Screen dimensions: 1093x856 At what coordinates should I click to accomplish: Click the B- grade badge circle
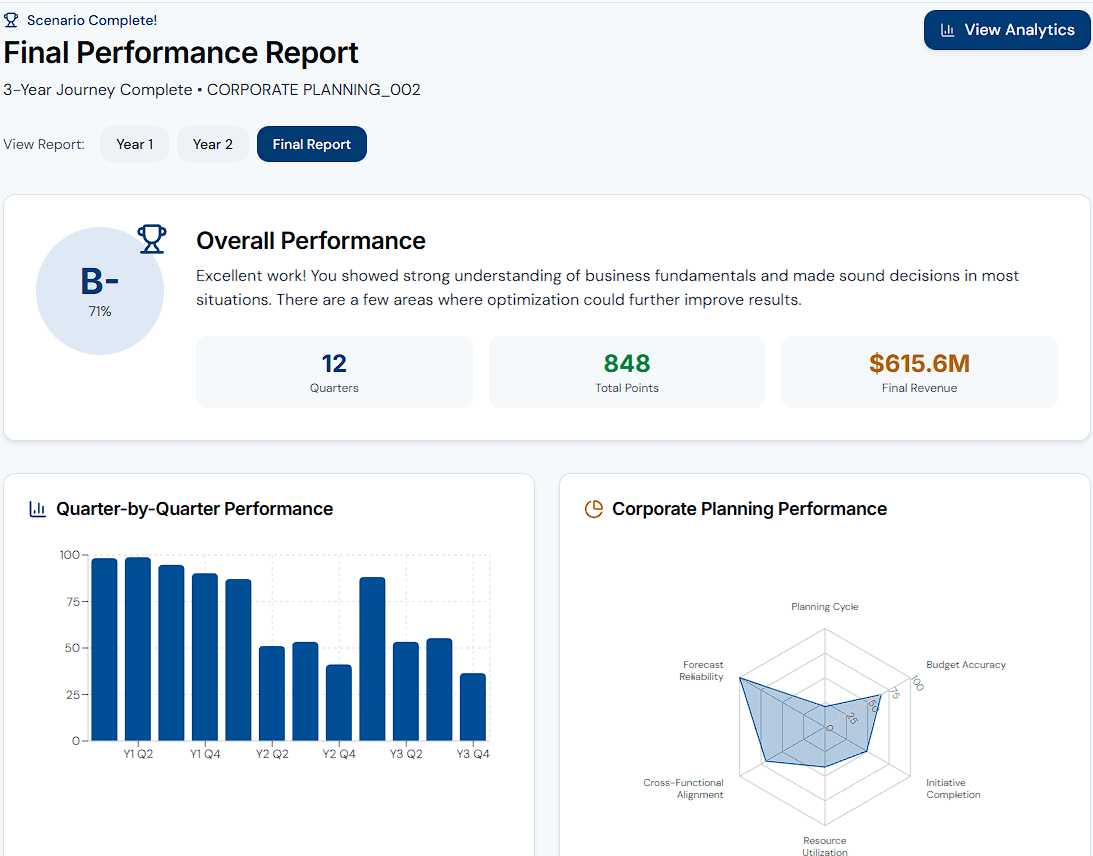click(100, 290)
